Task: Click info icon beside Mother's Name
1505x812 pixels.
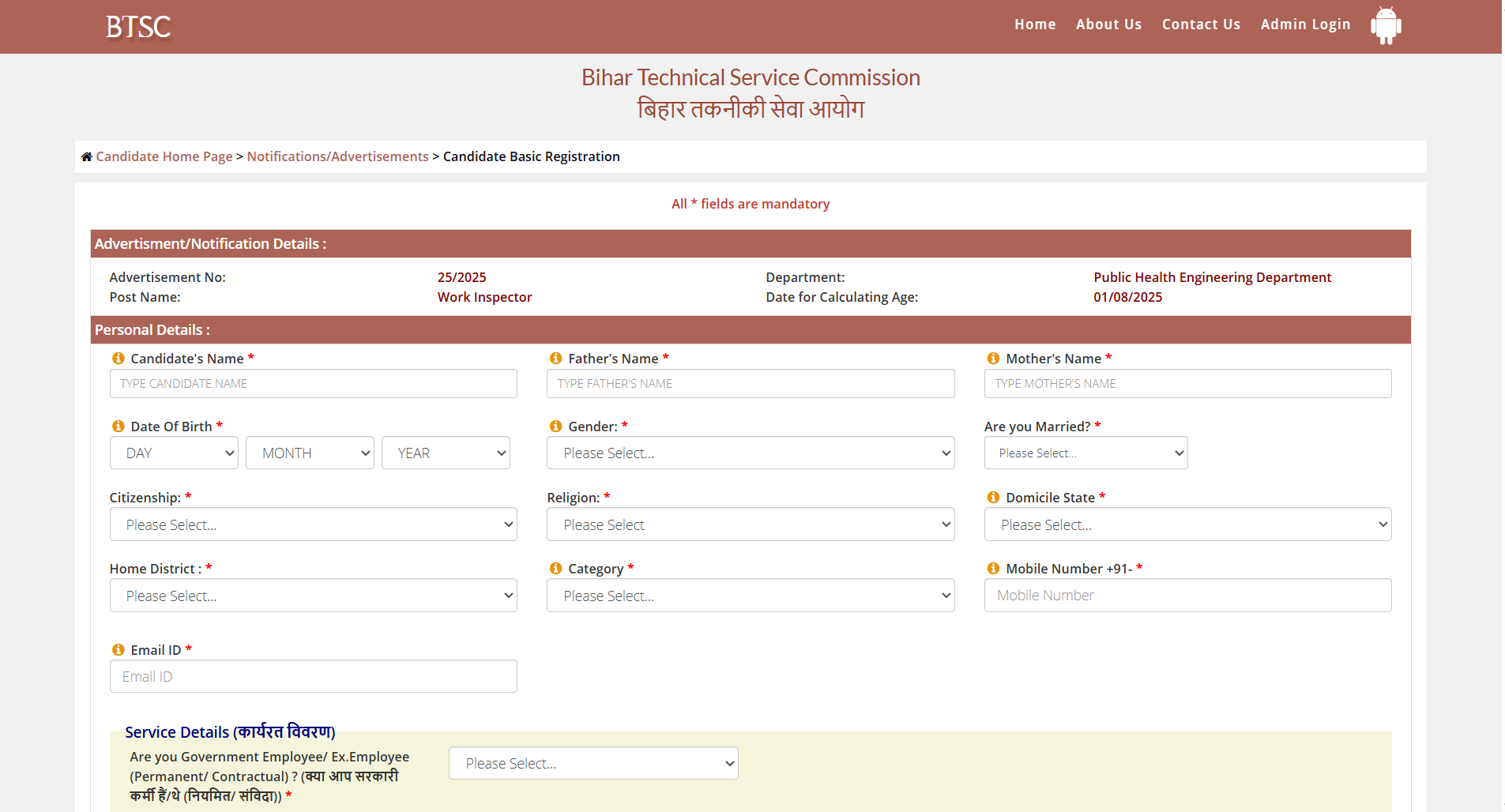Action: [994, 359]
